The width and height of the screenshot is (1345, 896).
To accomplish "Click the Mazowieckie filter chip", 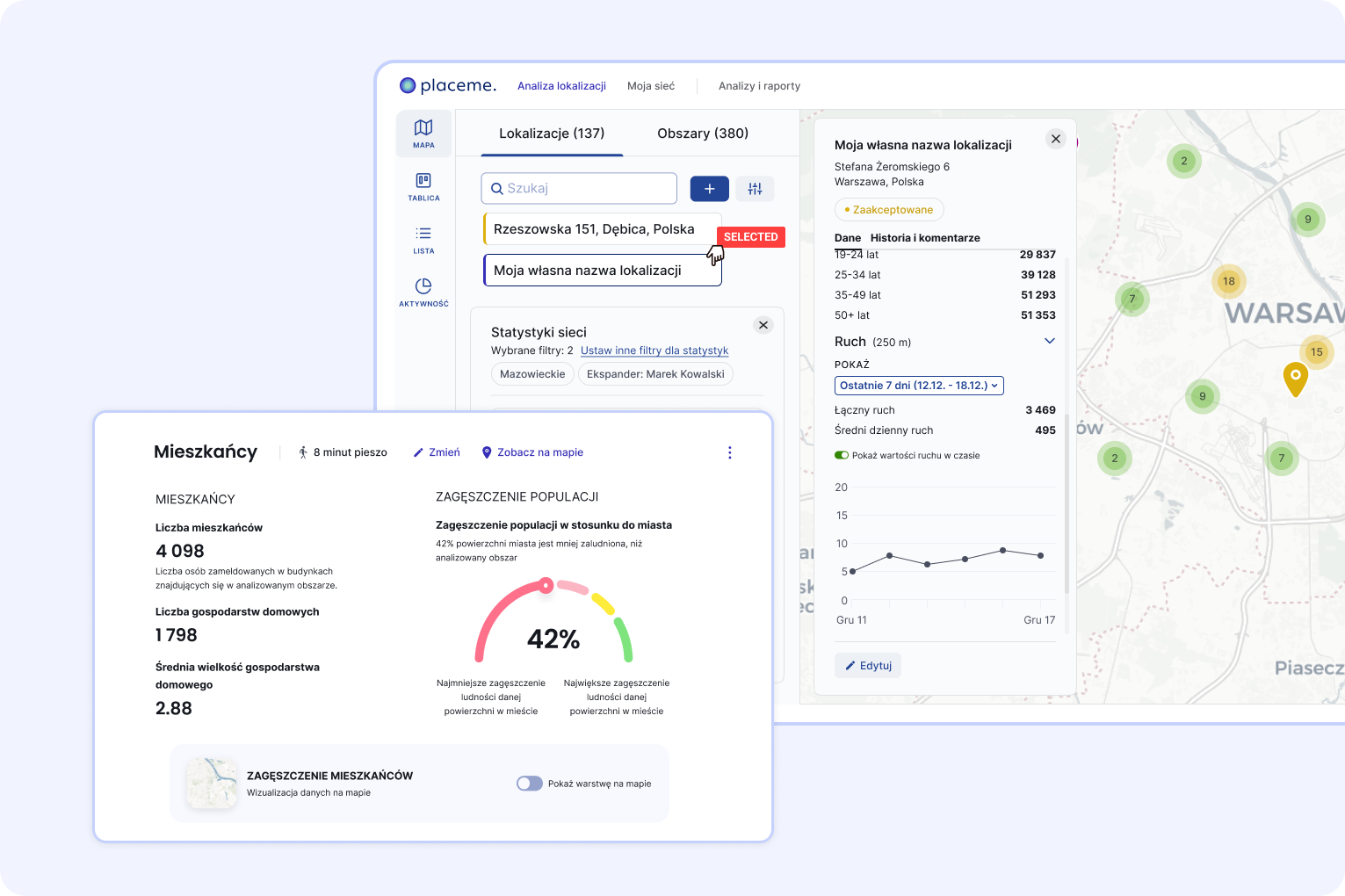I will pyautogui.click(x=532, y=374).
